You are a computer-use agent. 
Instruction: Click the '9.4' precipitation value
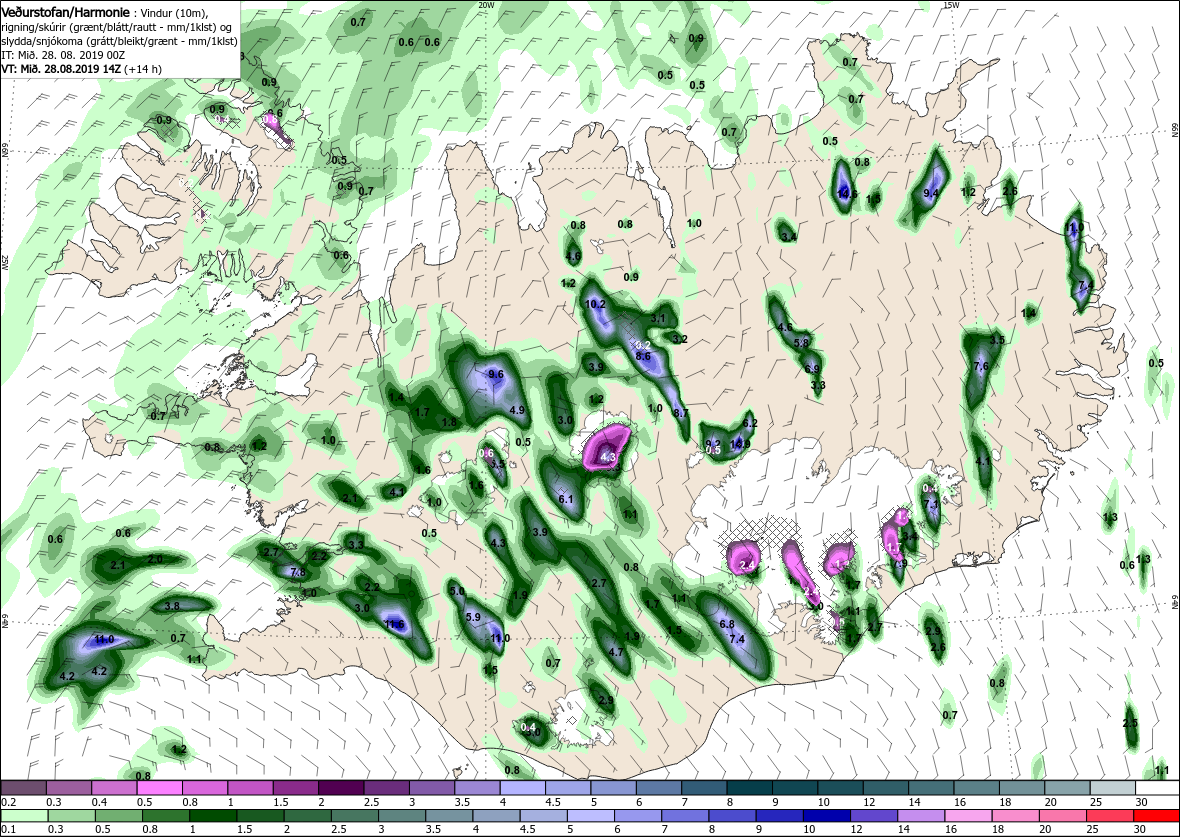[x=931, y=193]
